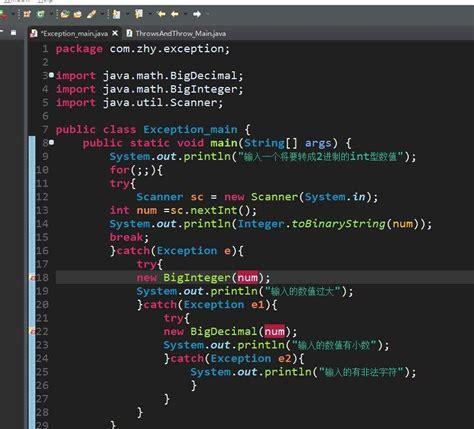Click the Open Type toolbar icon
This screenshot has width=474, height=429.
click(x=65, y=14)
